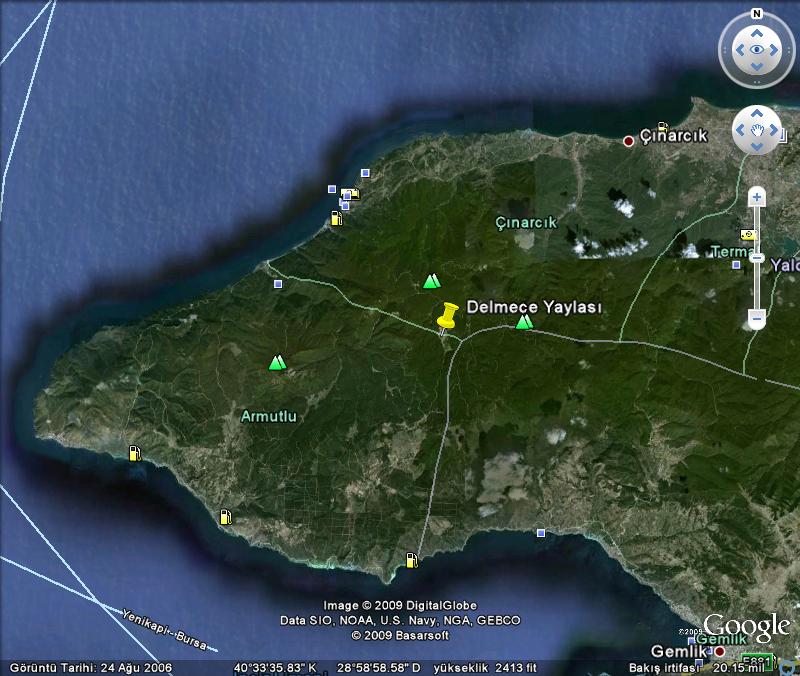Pan east with the move joystick's right arrow
Screen dimensions: 800x676
pyautogui.click(x=774, y=130)
